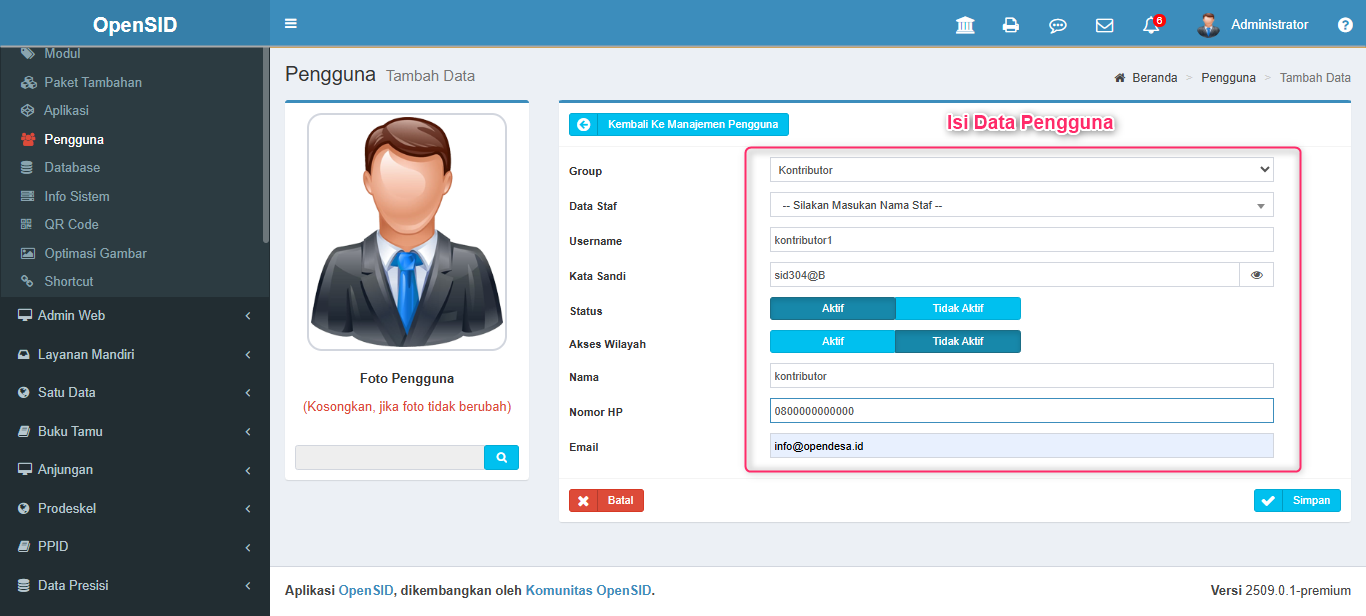Open Database in the sidebar
The image size is (1366, 616).
click(72, 168)
